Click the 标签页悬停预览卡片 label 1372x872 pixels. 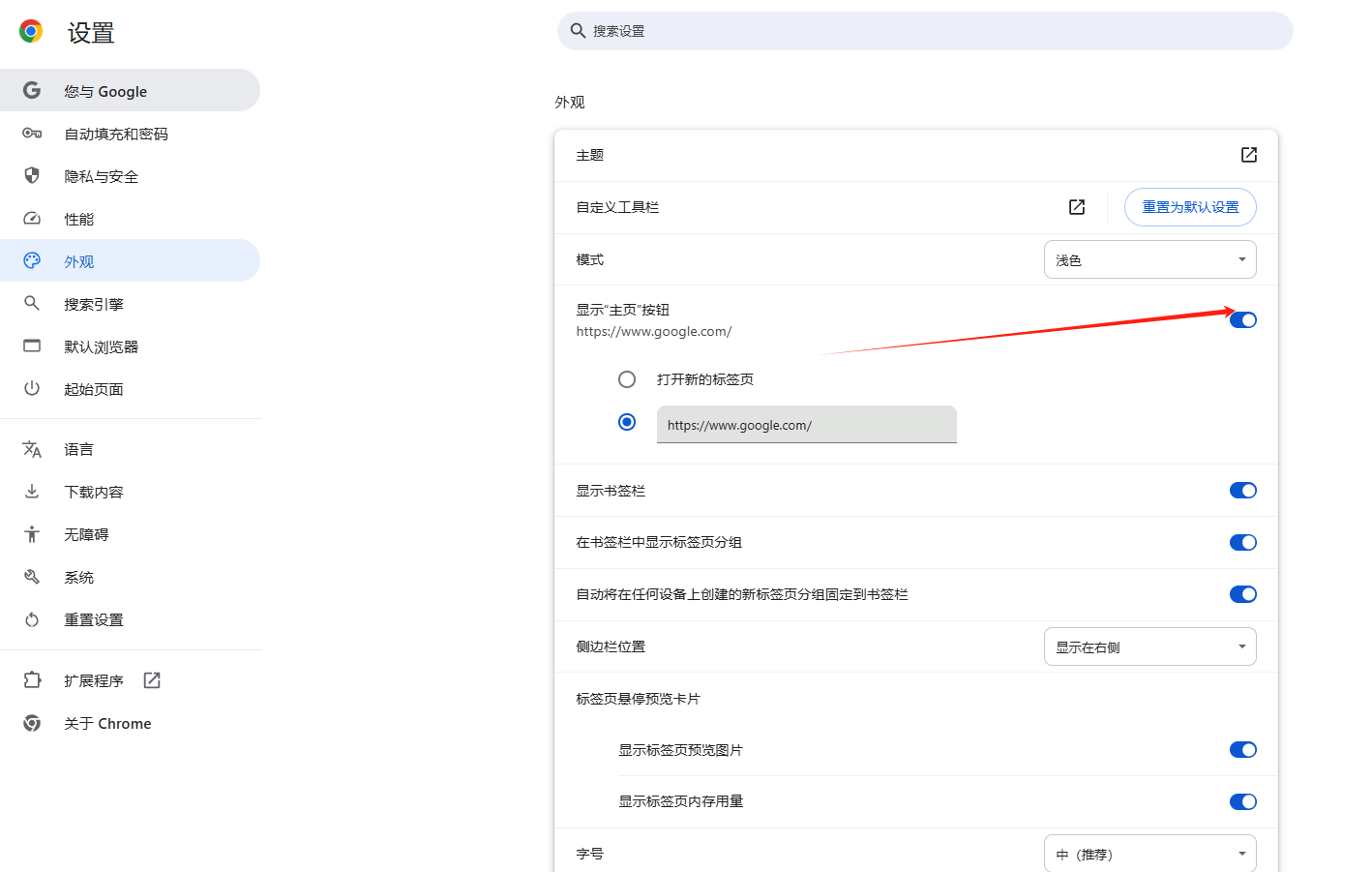point(638,699)
